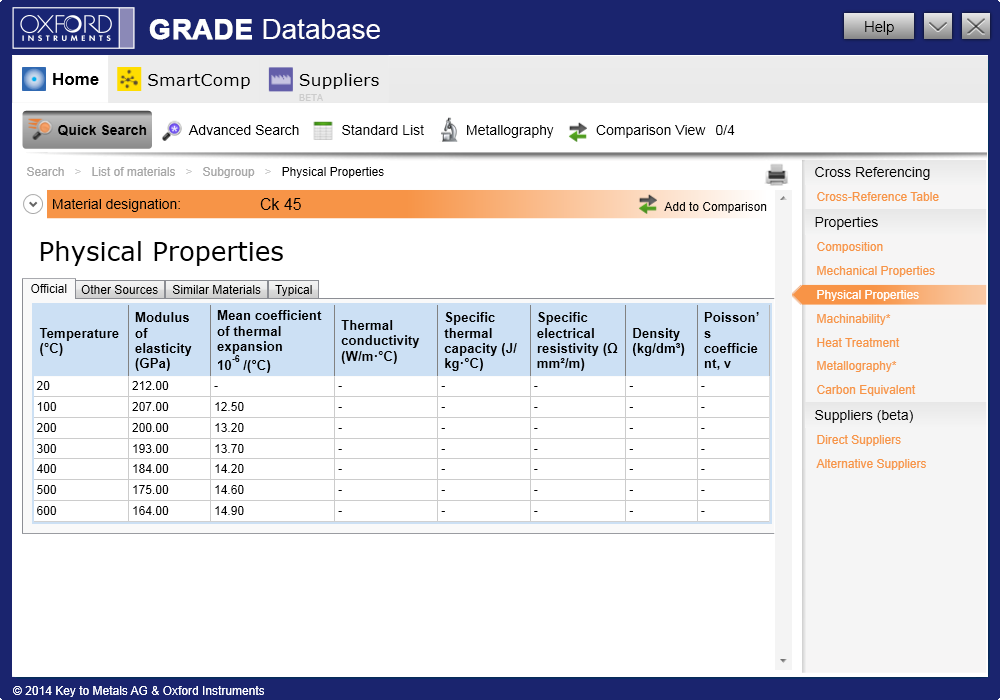Open Advanced Search
Image resolution: width=1000 pixels, height=700 pixels.
(231, 130)
